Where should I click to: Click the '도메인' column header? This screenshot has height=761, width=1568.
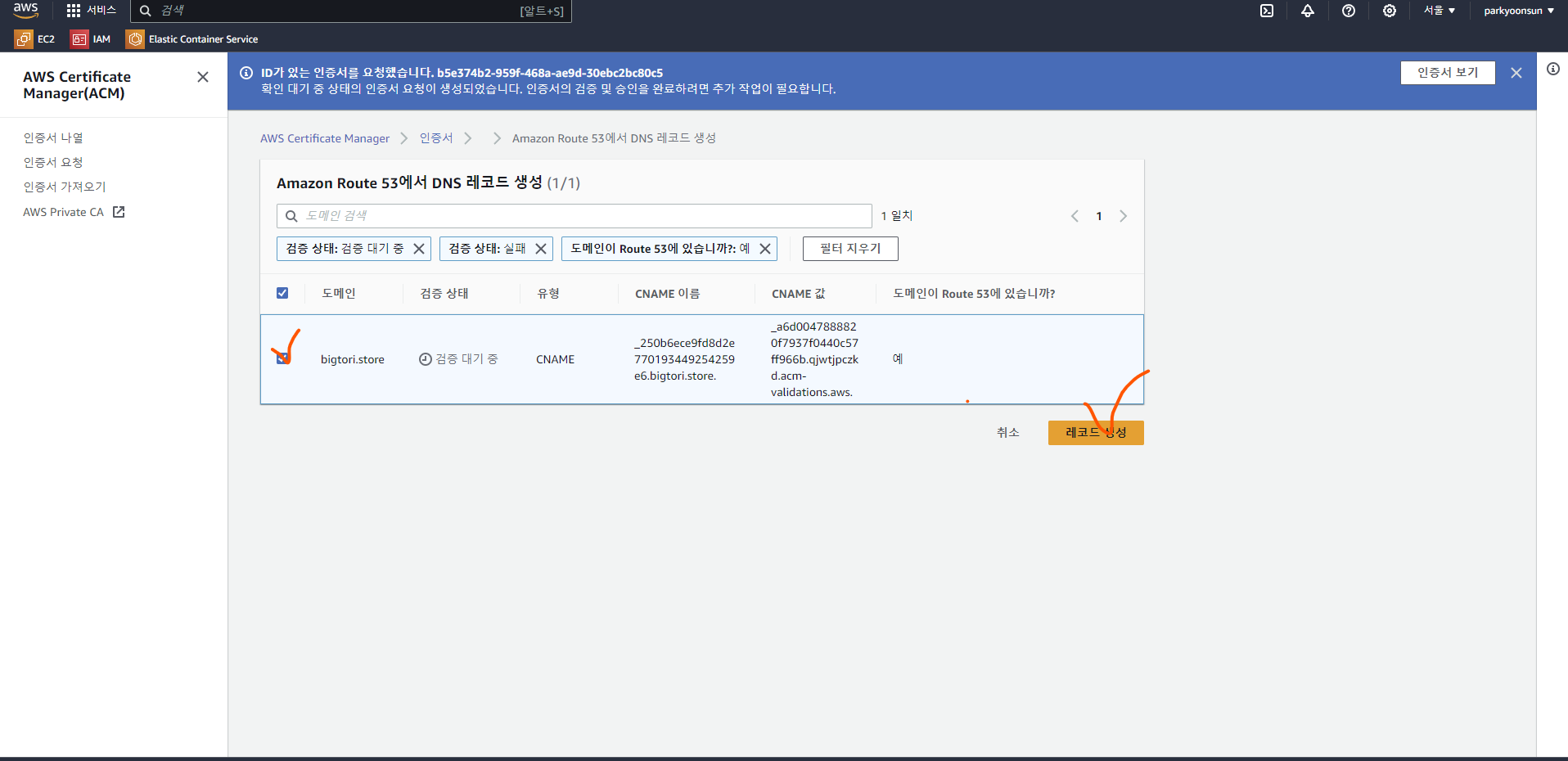click(x=339, y=294)
